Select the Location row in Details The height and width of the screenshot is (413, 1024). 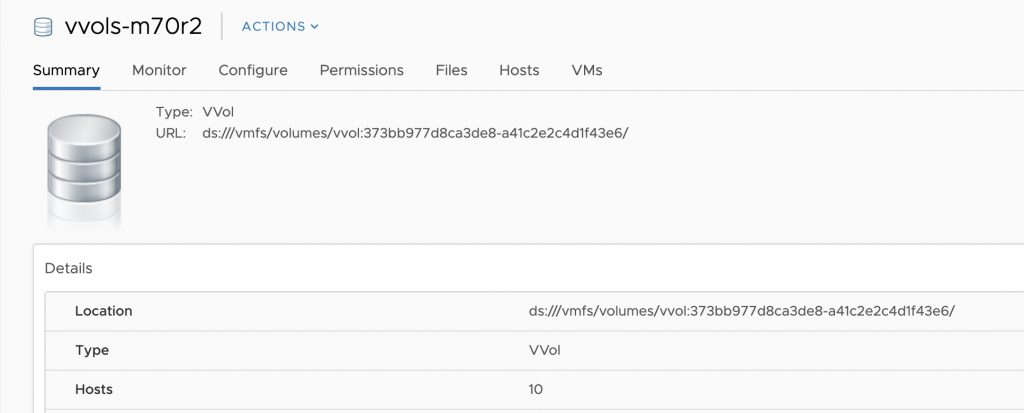tap(534, 311)
